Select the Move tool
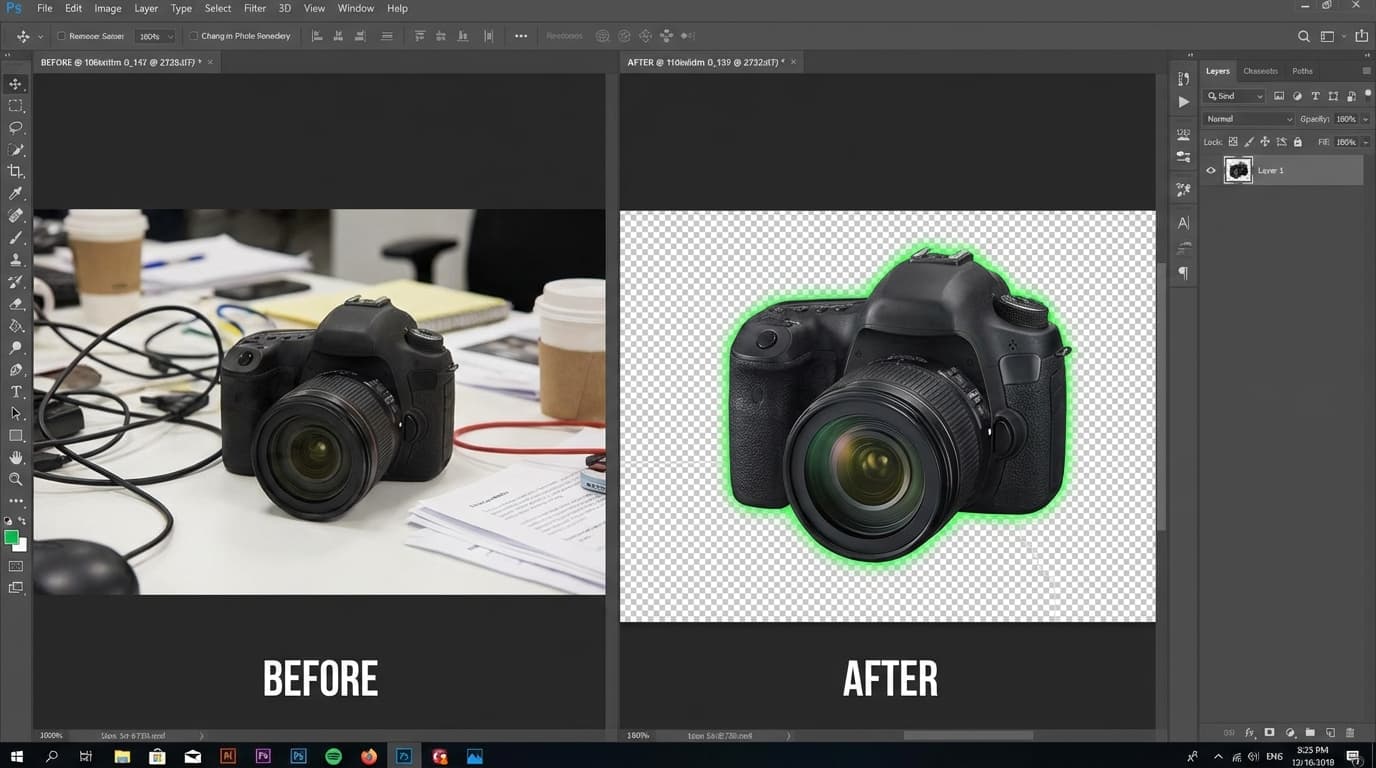1376x768 pixels. [15, 84]
